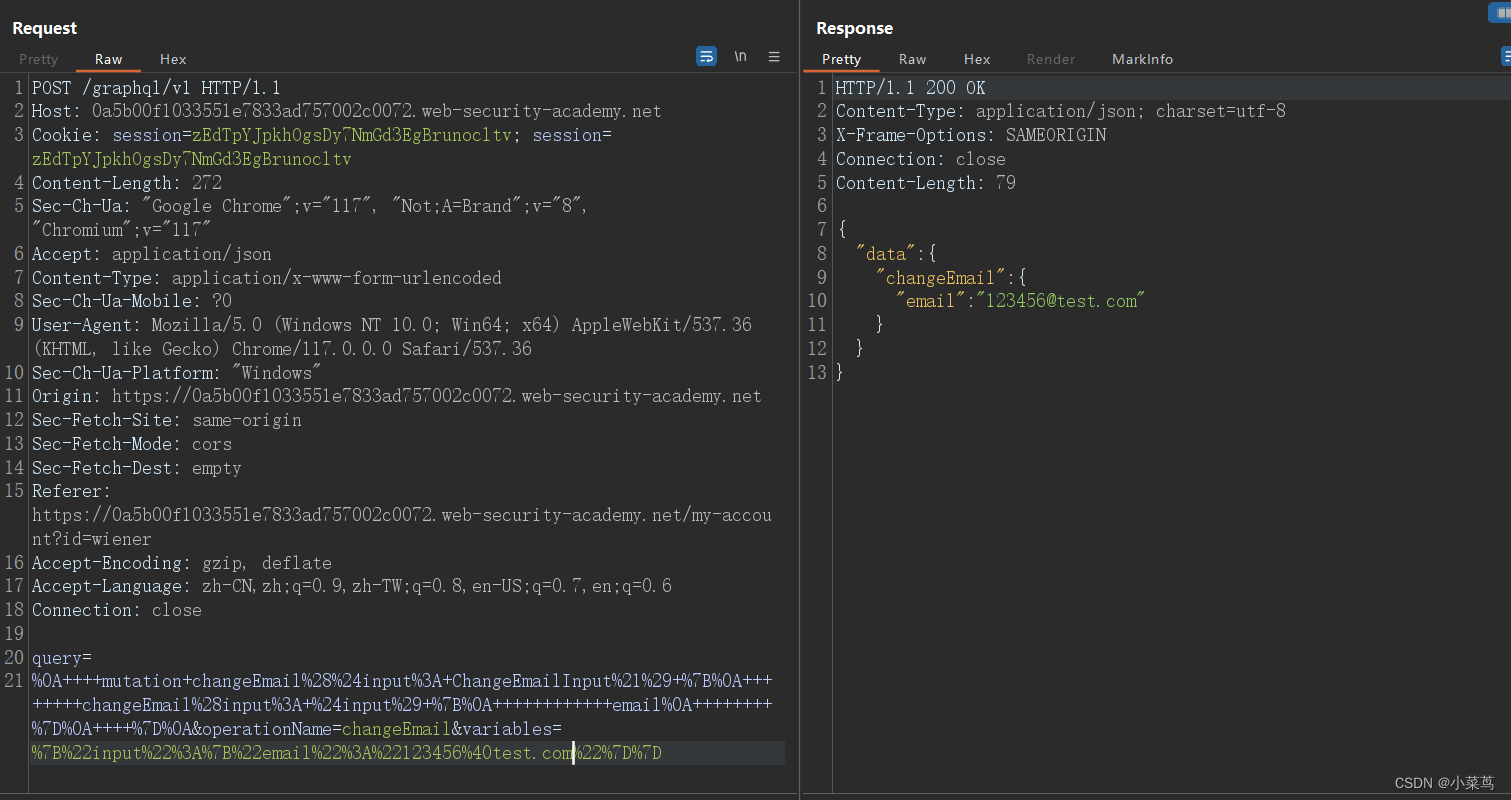Open the Render tab in Response panel

pyautogui.click(x=1051, y=59)
